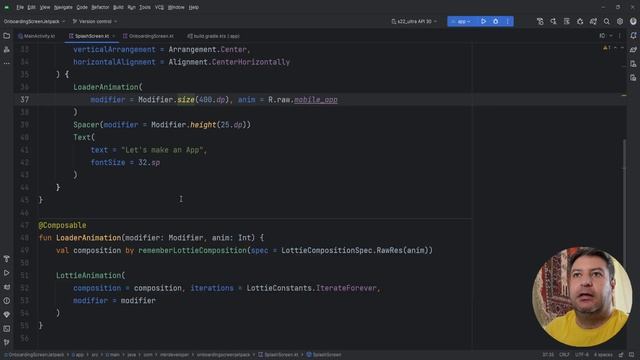Screen dimensions: 640x360
Task: Open editor code view mode dropdown
Action: coord(605,36)
